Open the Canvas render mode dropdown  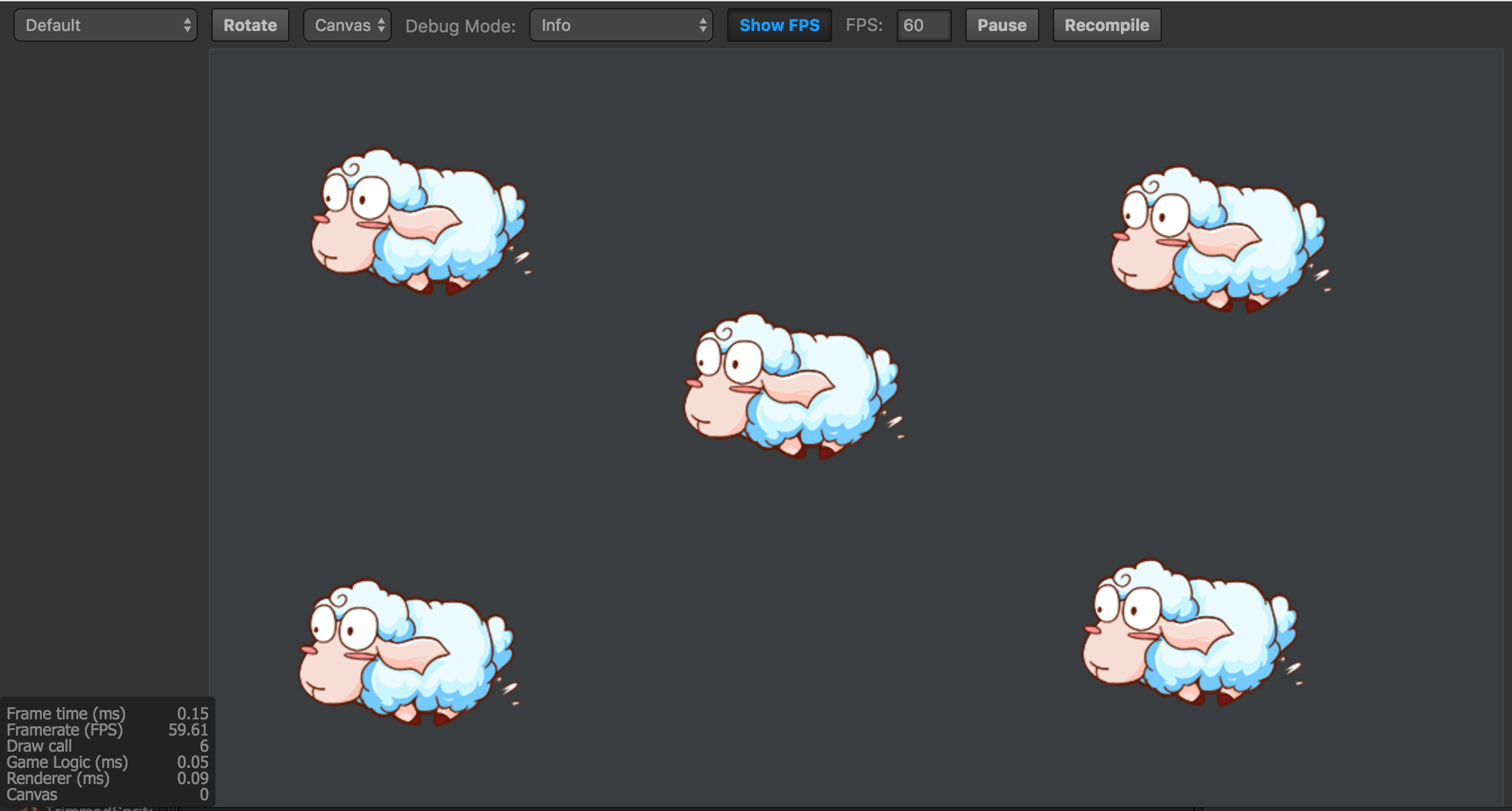click(x=347, y=26)
